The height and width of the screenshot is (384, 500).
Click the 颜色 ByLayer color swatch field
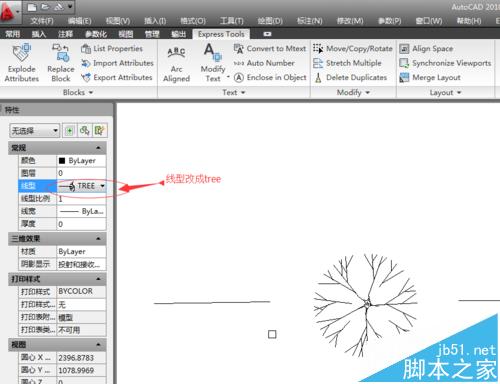coord(81,161)
